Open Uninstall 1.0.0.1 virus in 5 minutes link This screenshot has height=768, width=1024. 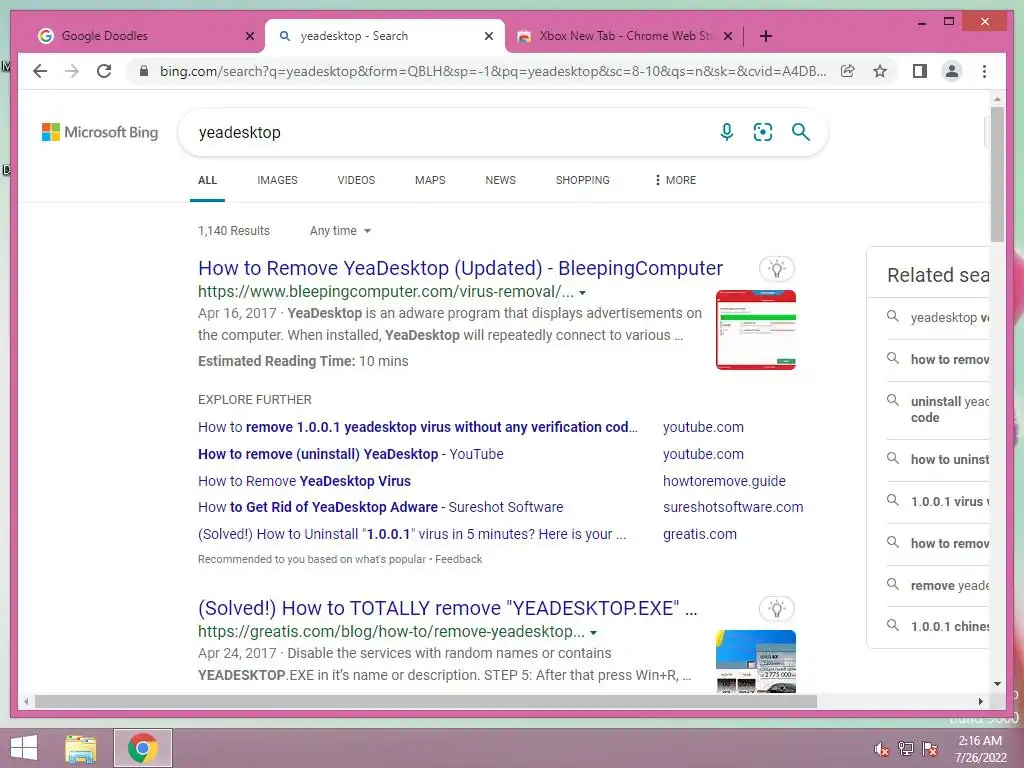[412, 534]
